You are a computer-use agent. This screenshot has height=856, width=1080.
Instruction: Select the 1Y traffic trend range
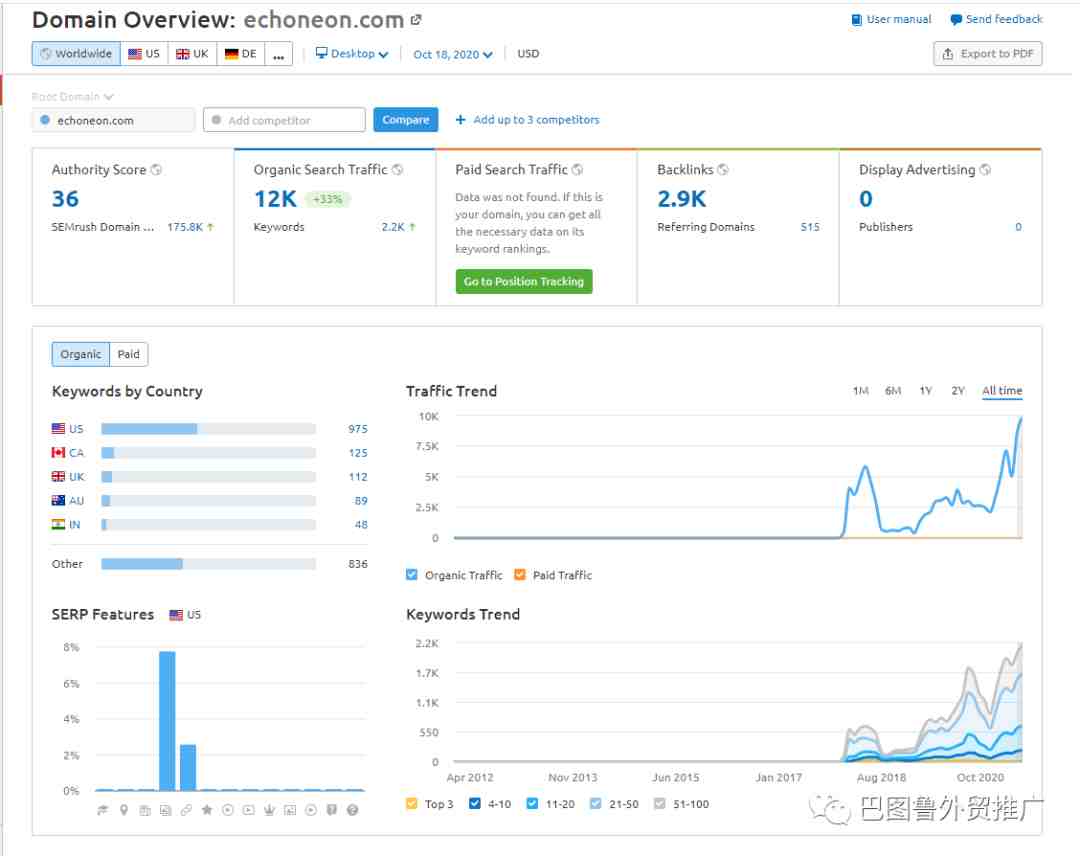pos(925,390)
